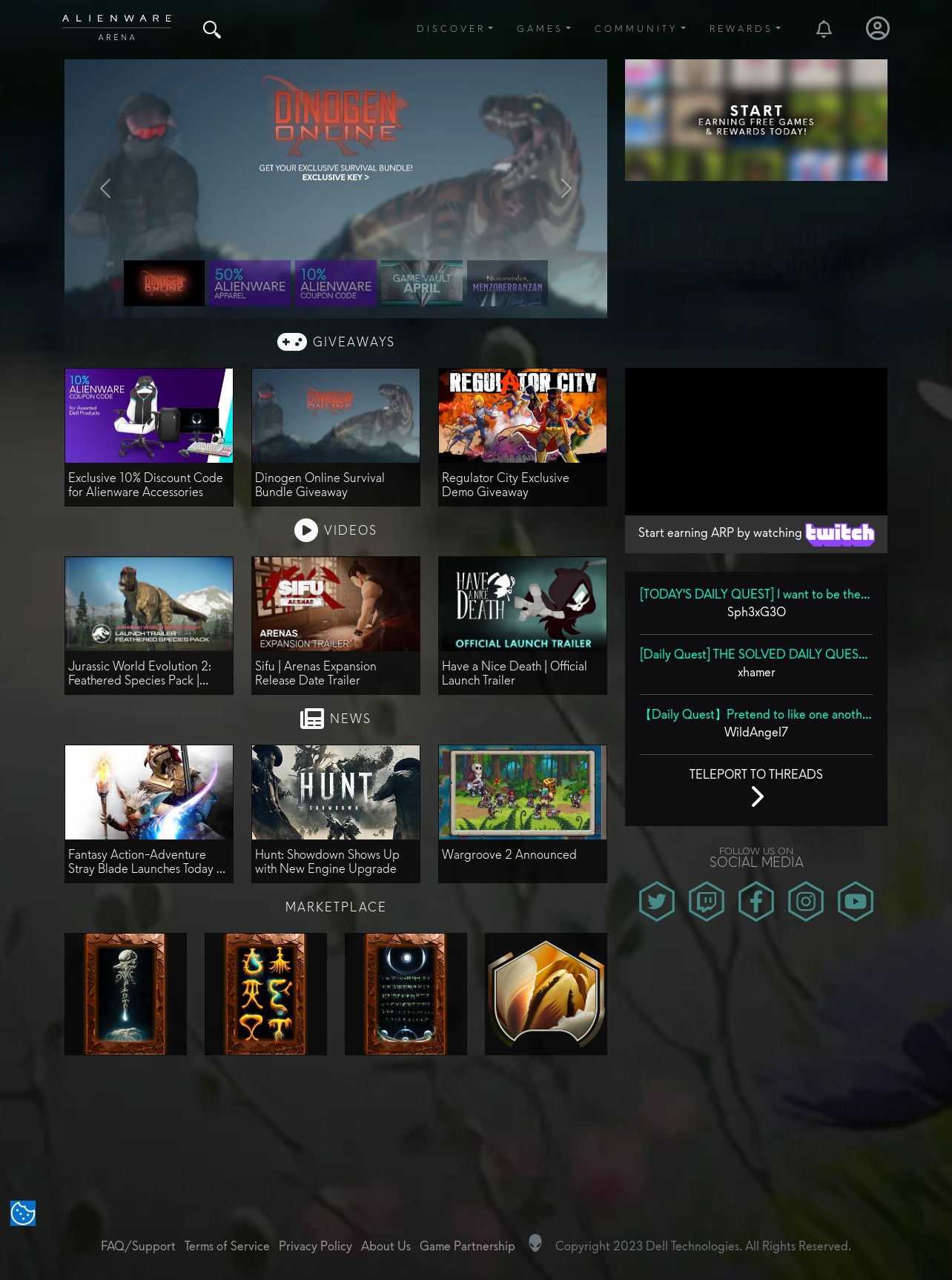Open The Solved Daily Quest thread
The width and height of the screenshot is (952, 1280).
[753, 654]
